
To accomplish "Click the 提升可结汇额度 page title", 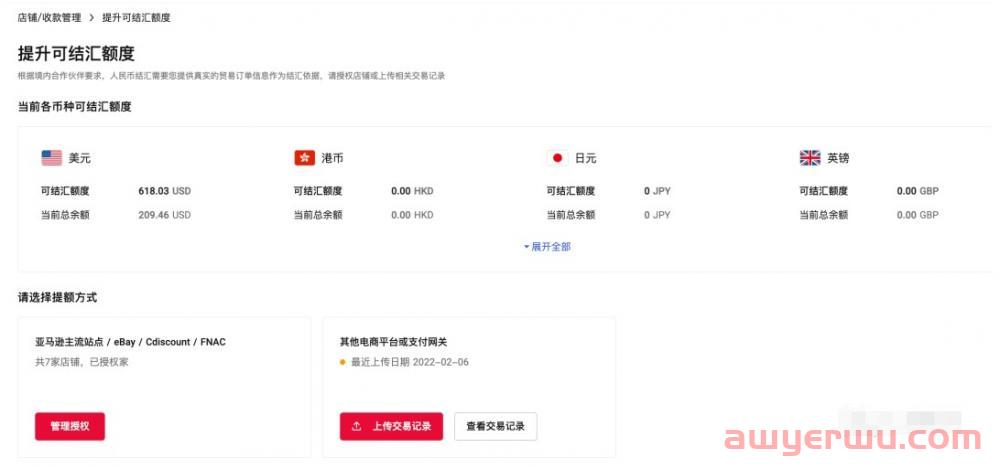I will pyautogui.click(x=77, y=54).
